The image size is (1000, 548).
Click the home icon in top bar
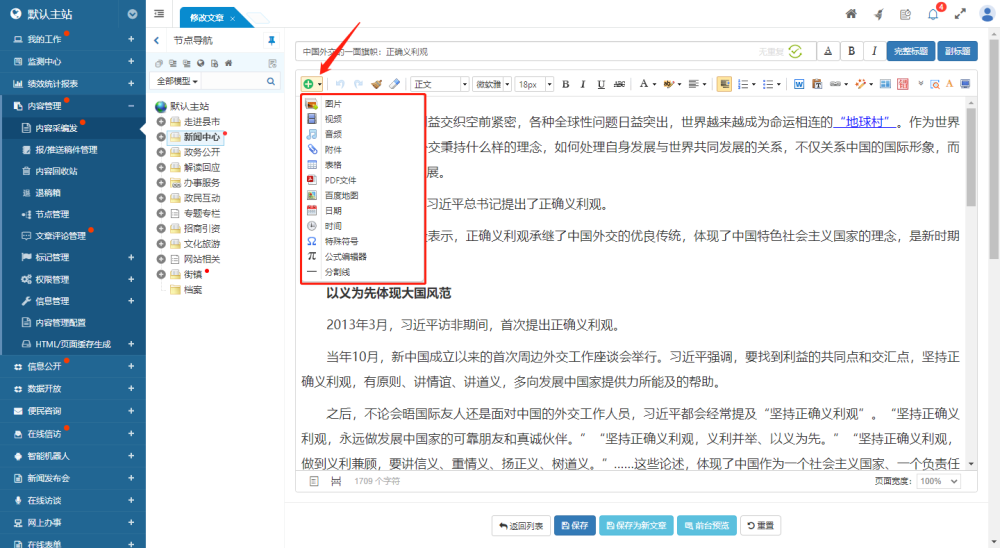[851, 14]
